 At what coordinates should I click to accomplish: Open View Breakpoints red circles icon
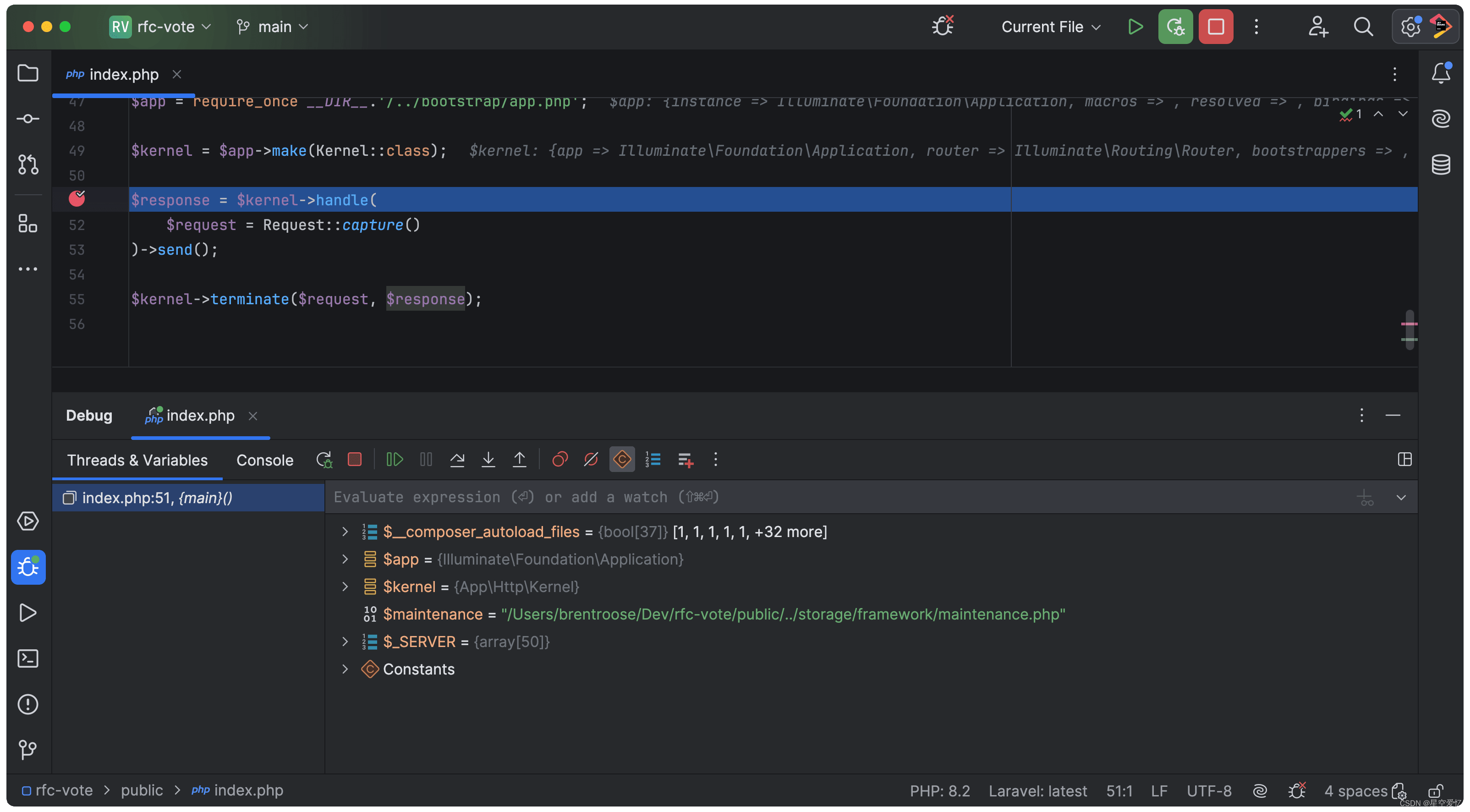click(560, 459)
